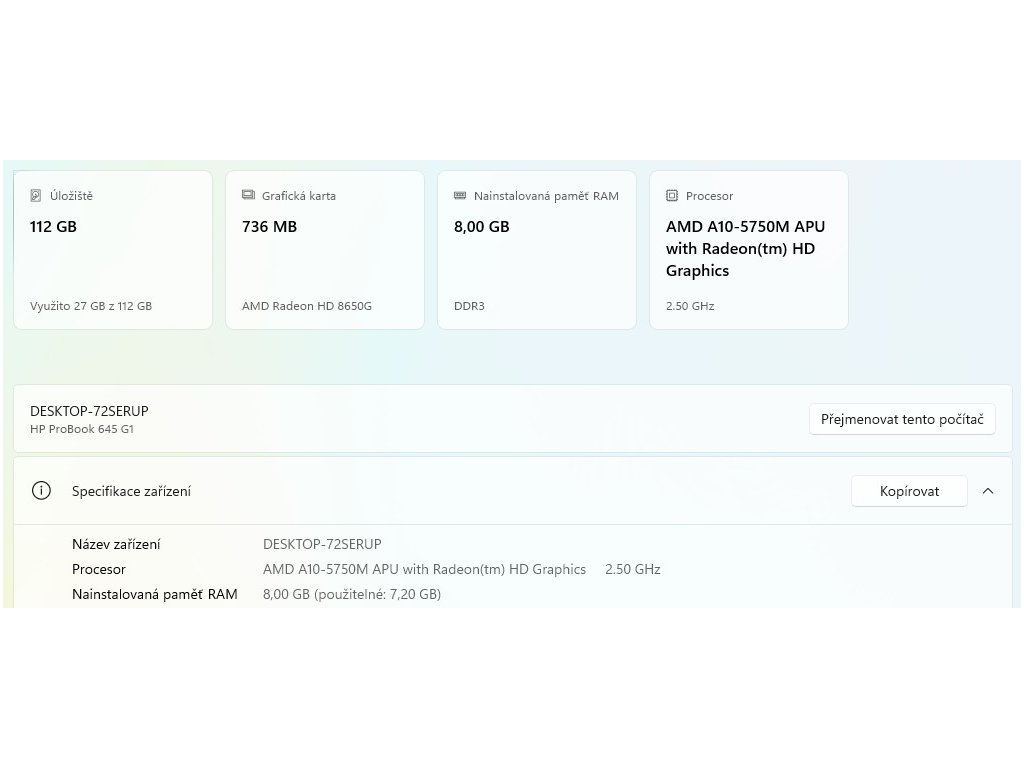The height and width of the screenshot is (768, 1024).
Task: Open the Grafická karta 736 MB card
Action: (325, 250)
